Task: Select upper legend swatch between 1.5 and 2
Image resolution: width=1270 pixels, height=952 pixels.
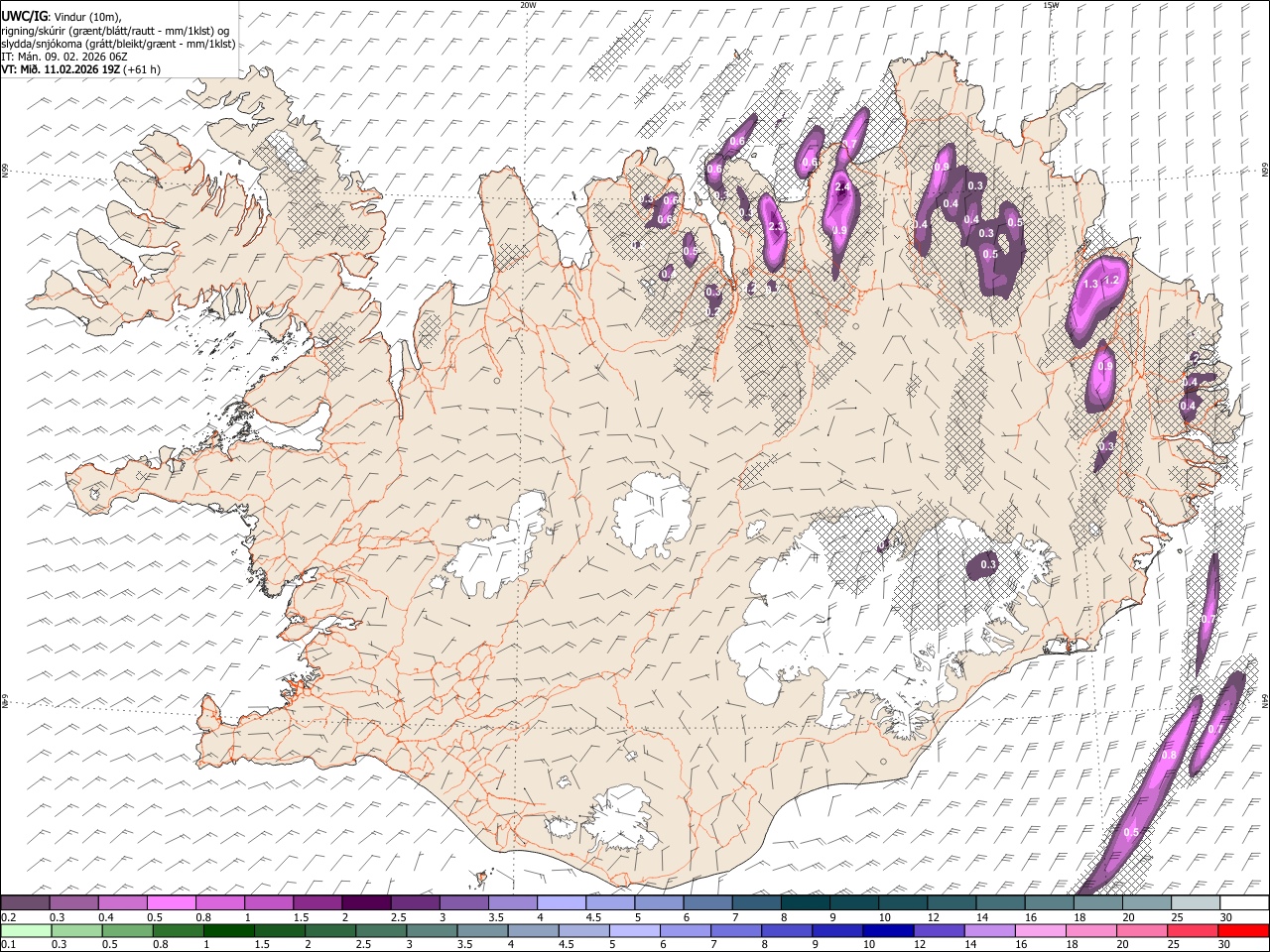Action: (317, 903)
